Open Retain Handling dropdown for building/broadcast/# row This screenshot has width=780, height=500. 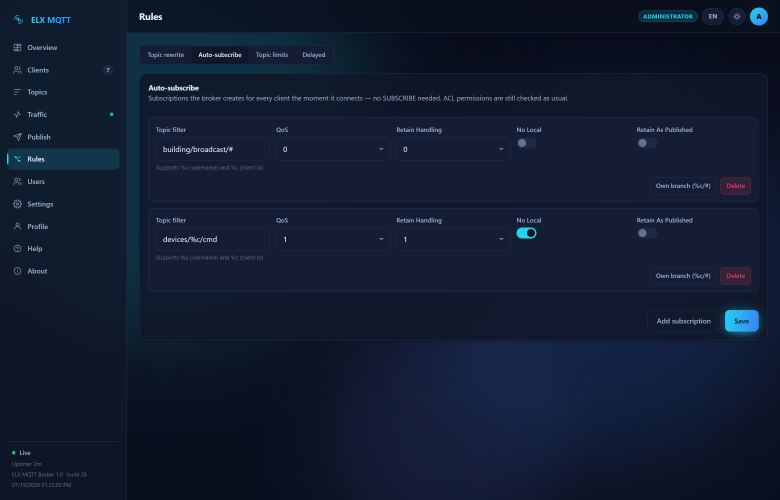(x=453, y=149)
